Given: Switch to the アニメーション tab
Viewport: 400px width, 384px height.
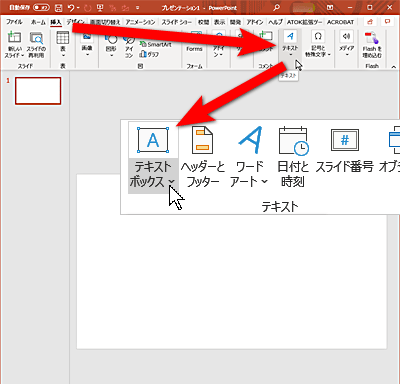Looking at the screenshot, I should pyautogui.click(x=140, y=22).
